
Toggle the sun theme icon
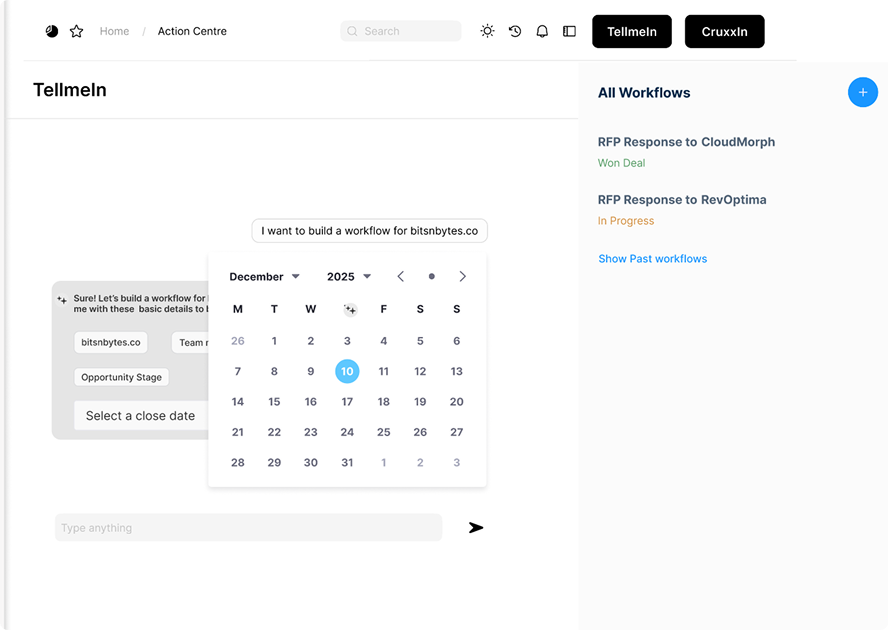coord(487,31)
